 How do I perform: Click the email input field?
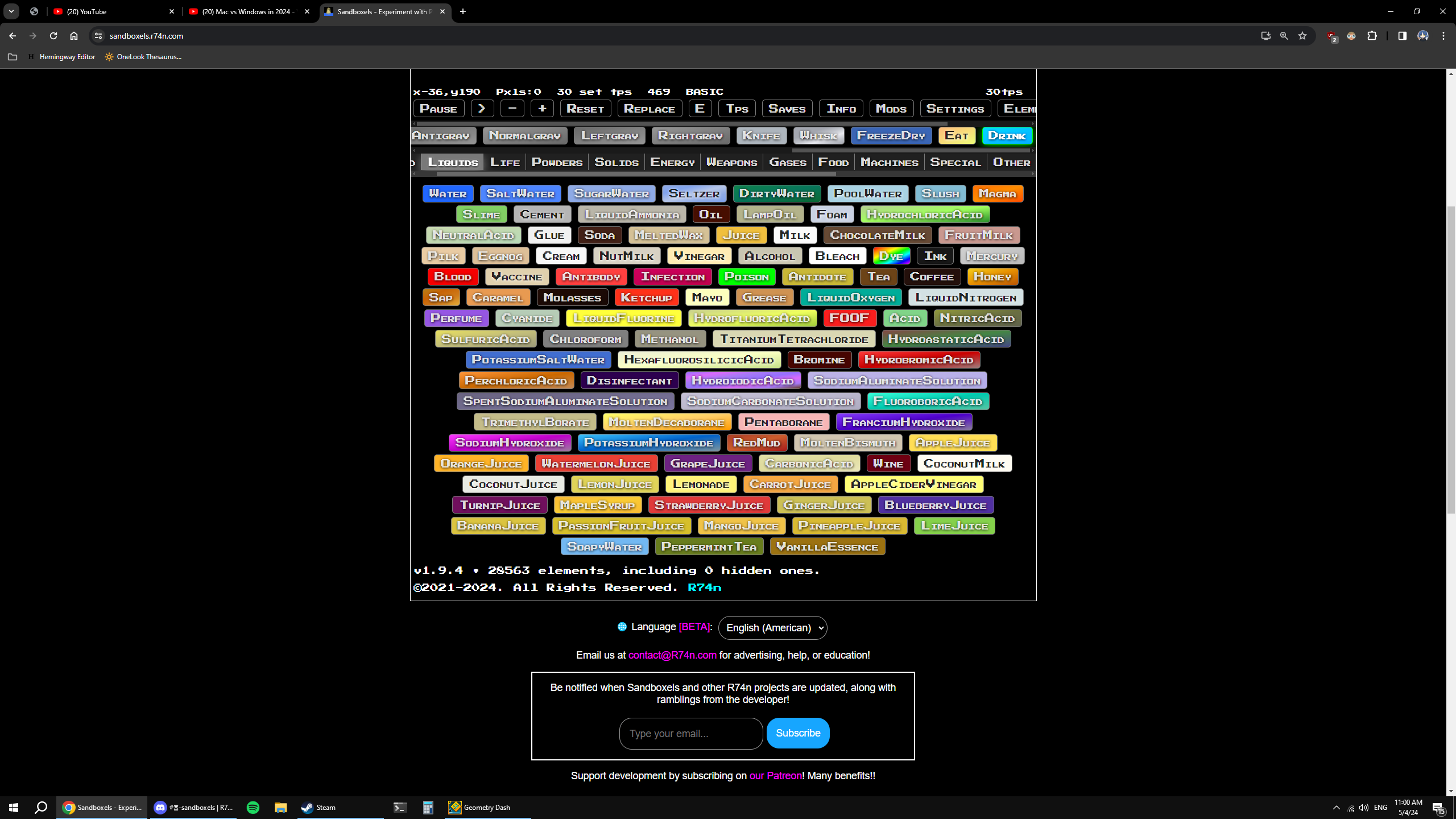(690, 733)
